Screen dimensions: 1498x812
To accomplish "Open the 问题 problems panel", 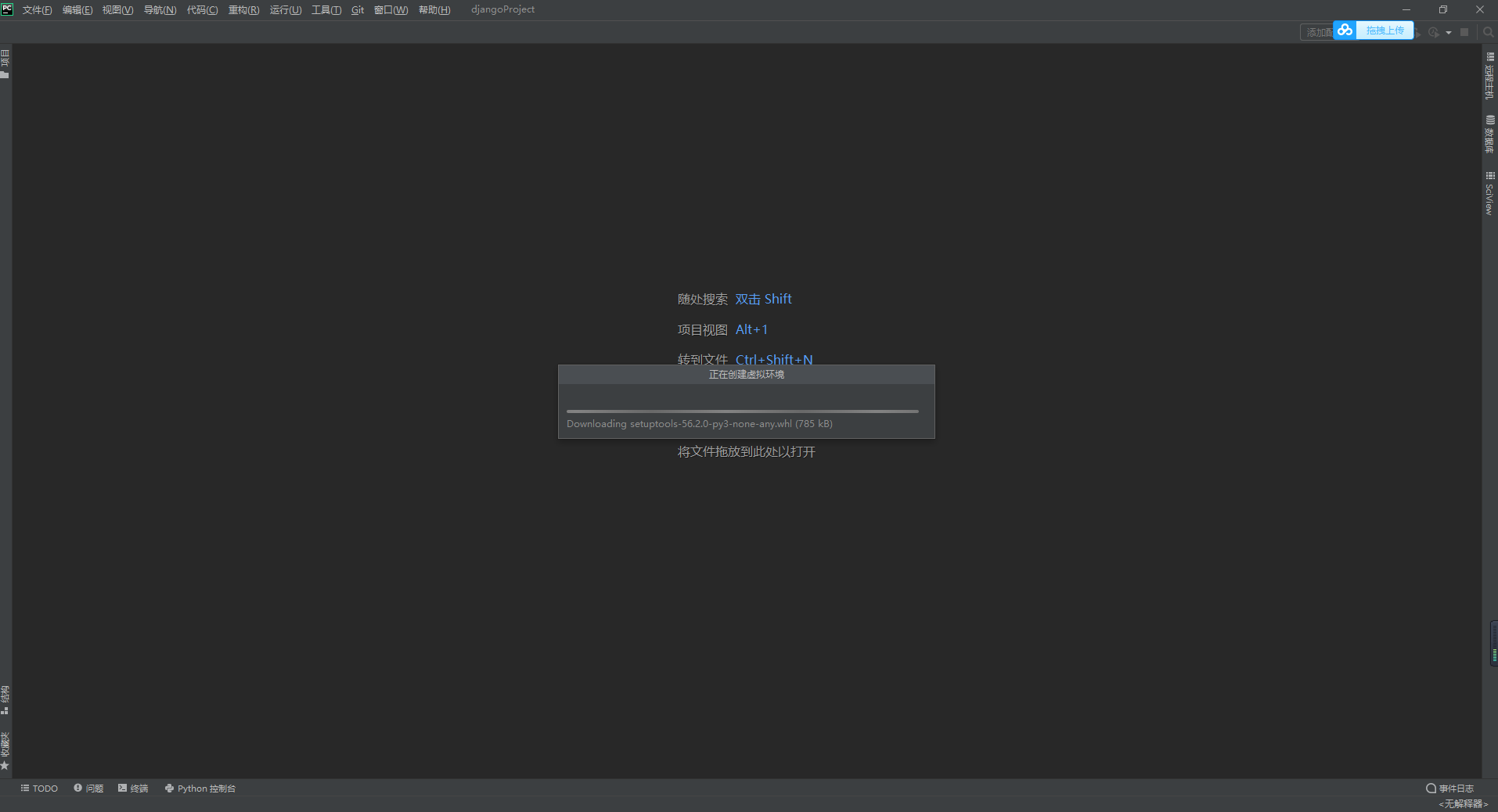I will (x=88, y=789).
